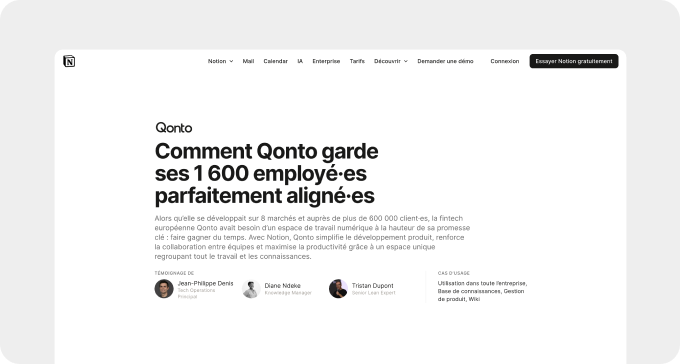Select the name Jean-Philippe Denis

205,283
